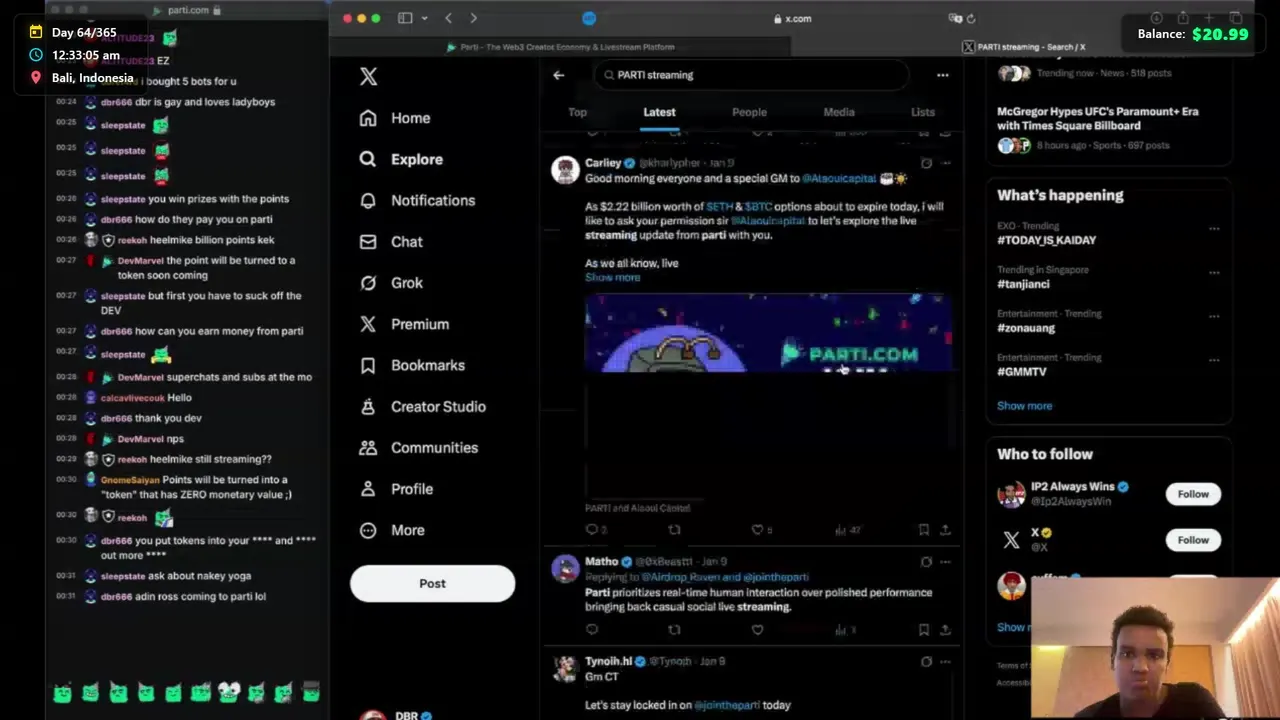1280x720 pixels.
Task: Open the three-dot menu on Tynoih.hl's post
Action: (x=945, y=661)
